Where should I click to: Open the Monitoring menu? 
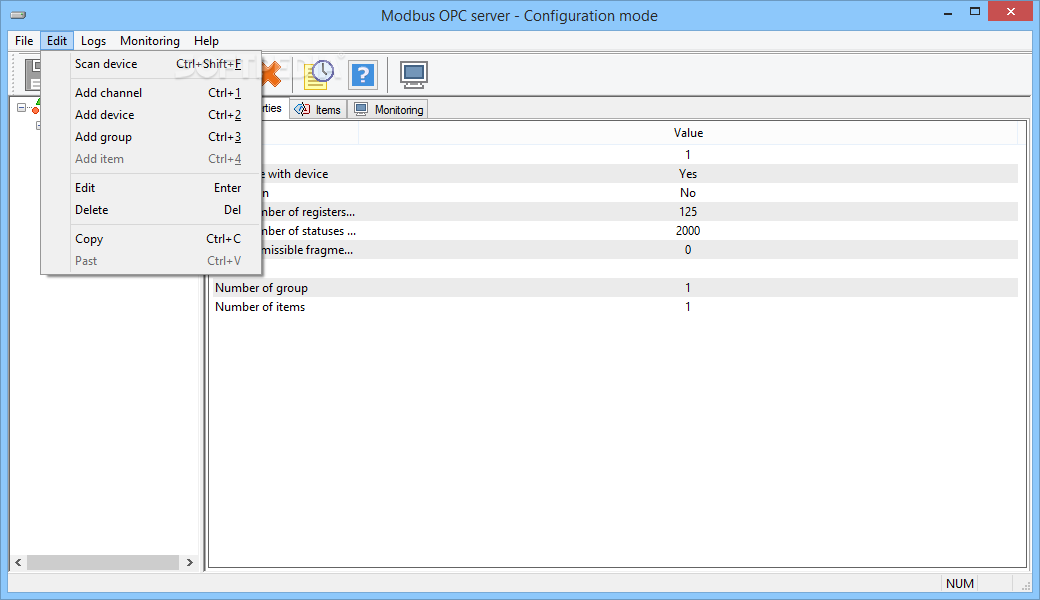(x=150, y=40)
